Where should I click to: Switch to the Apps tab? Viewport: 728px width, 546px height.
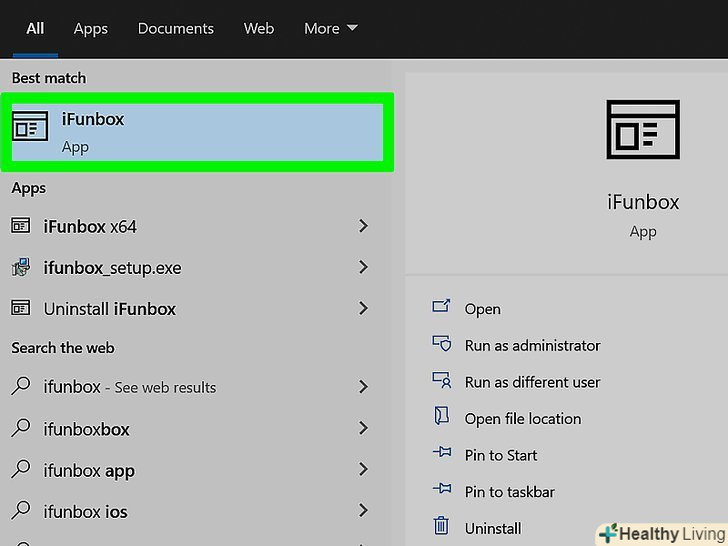90,29
